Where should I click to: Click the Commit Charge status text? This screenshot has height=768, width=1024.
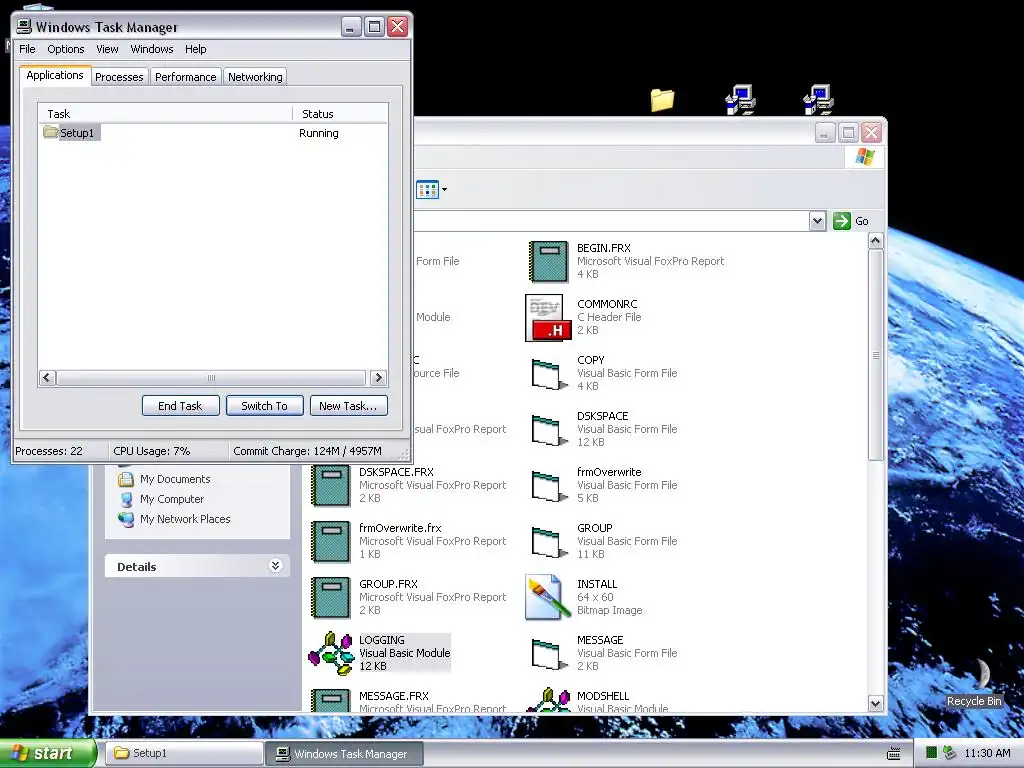pyautogui.click(x=307, y=451)
